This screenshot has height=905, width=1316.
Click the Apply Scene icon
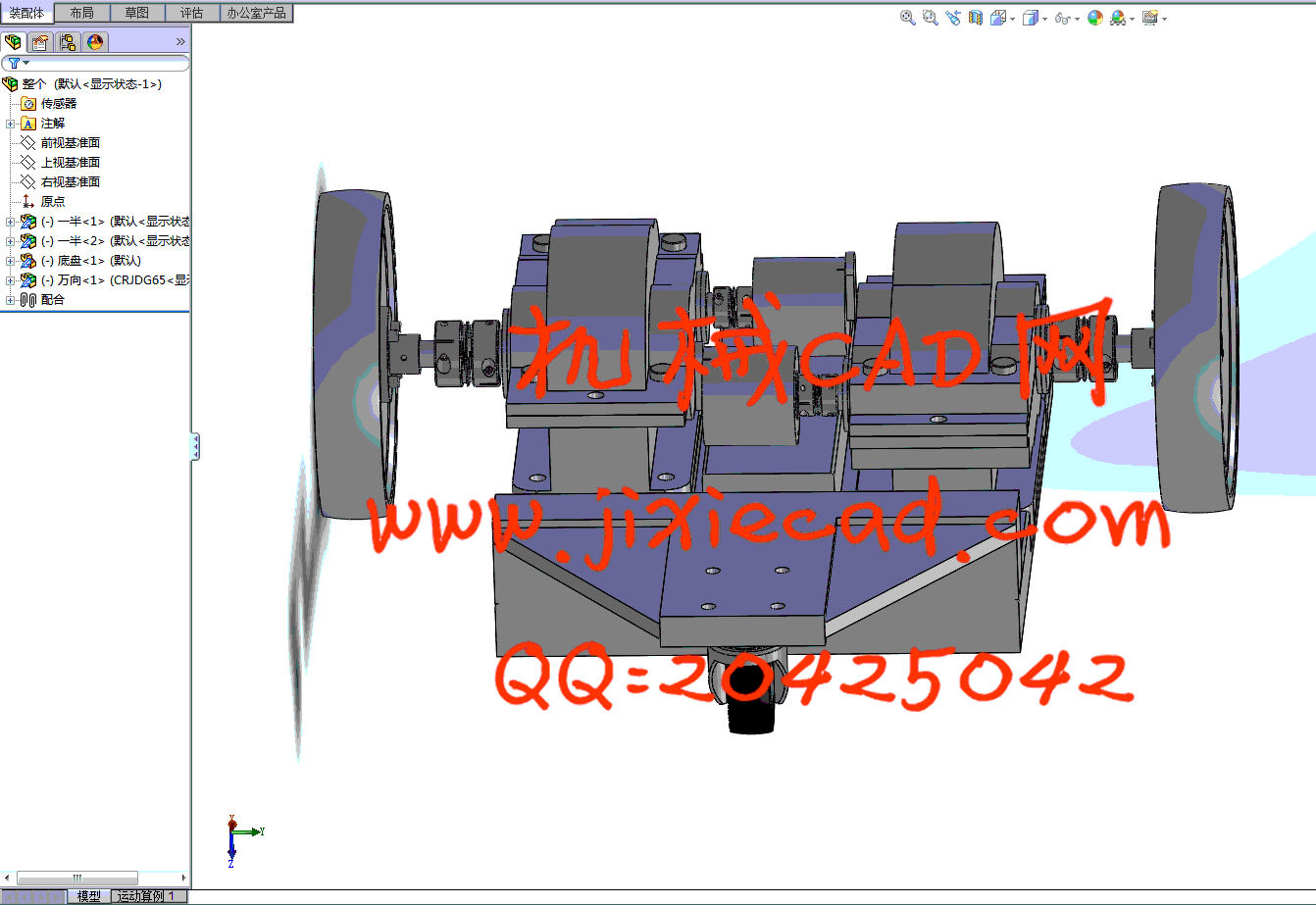click(1118, 18)
